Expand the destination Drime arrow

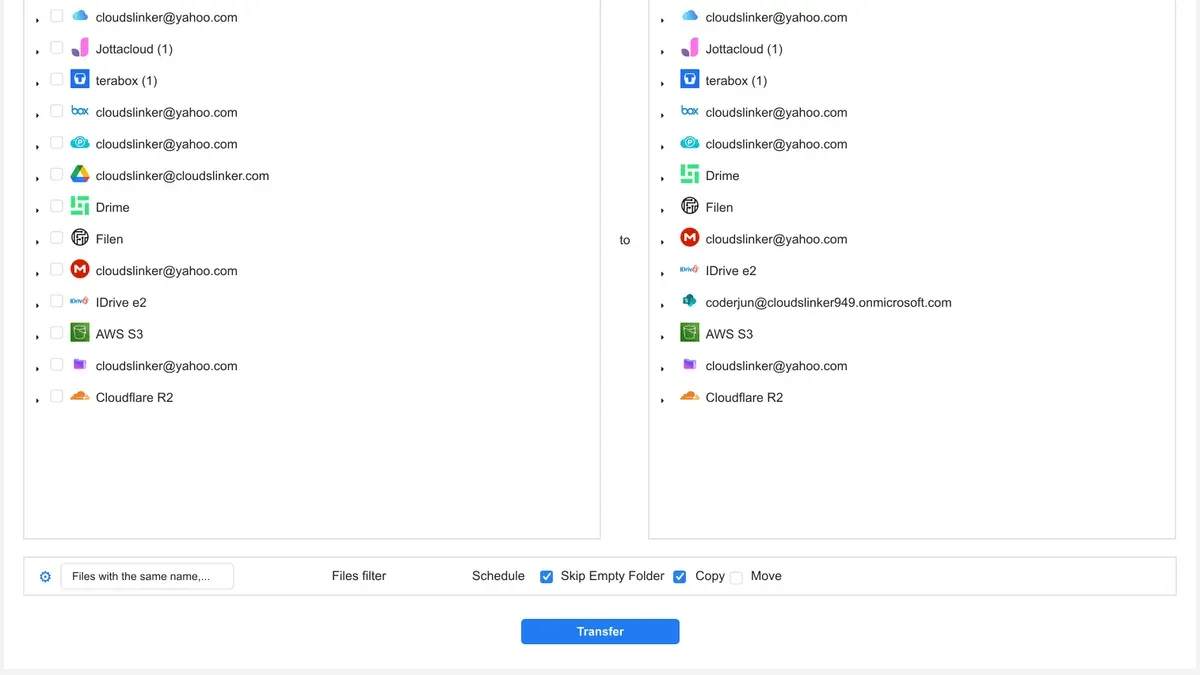click(662, 178)
